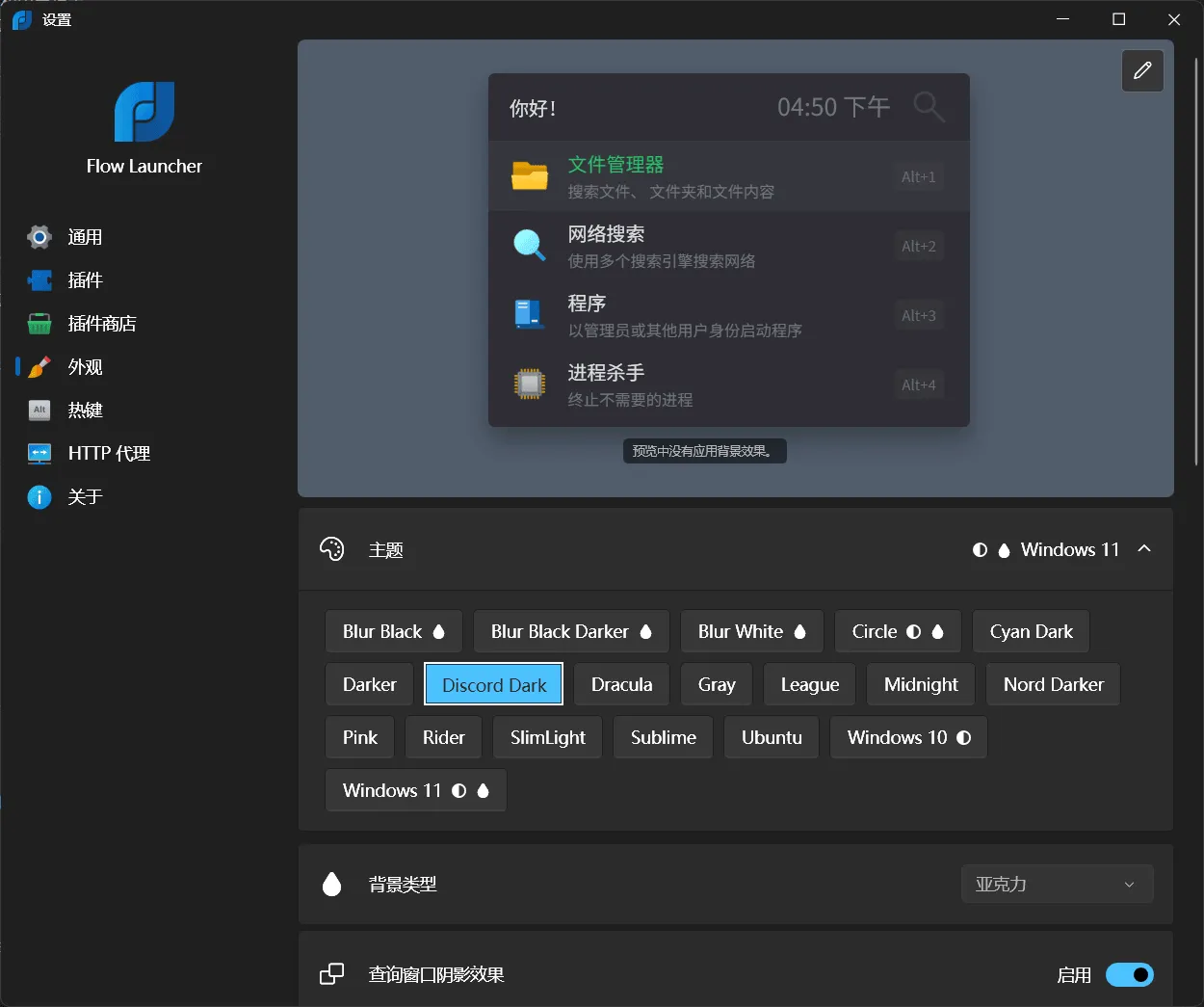Image resolution: width=1204 pixels, height=1007 pixels.
Task: Toggle 查询窗口阴影效果 switch off
Action: [x=1130, y=975]
